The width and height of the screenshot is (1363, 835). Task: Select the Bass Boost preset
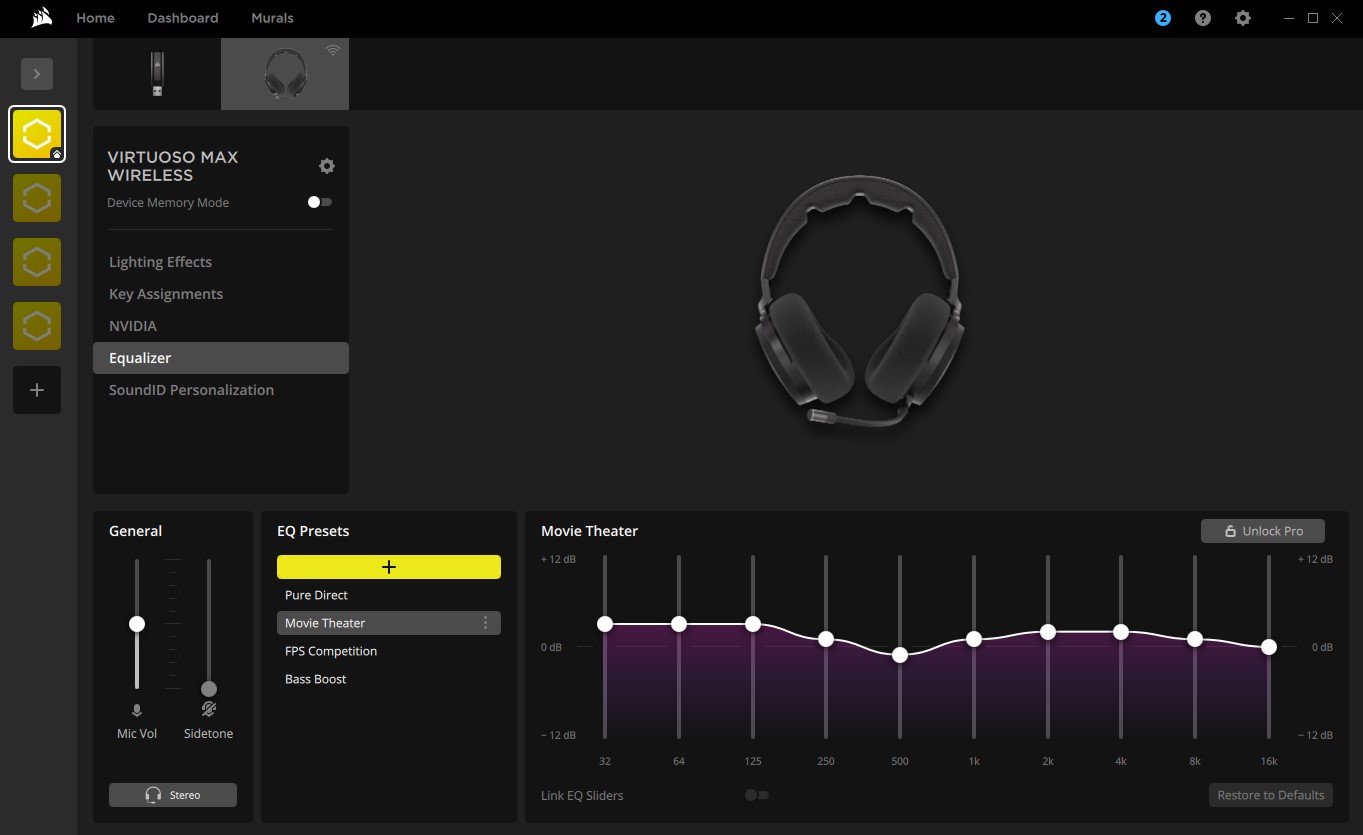point(389,679)
